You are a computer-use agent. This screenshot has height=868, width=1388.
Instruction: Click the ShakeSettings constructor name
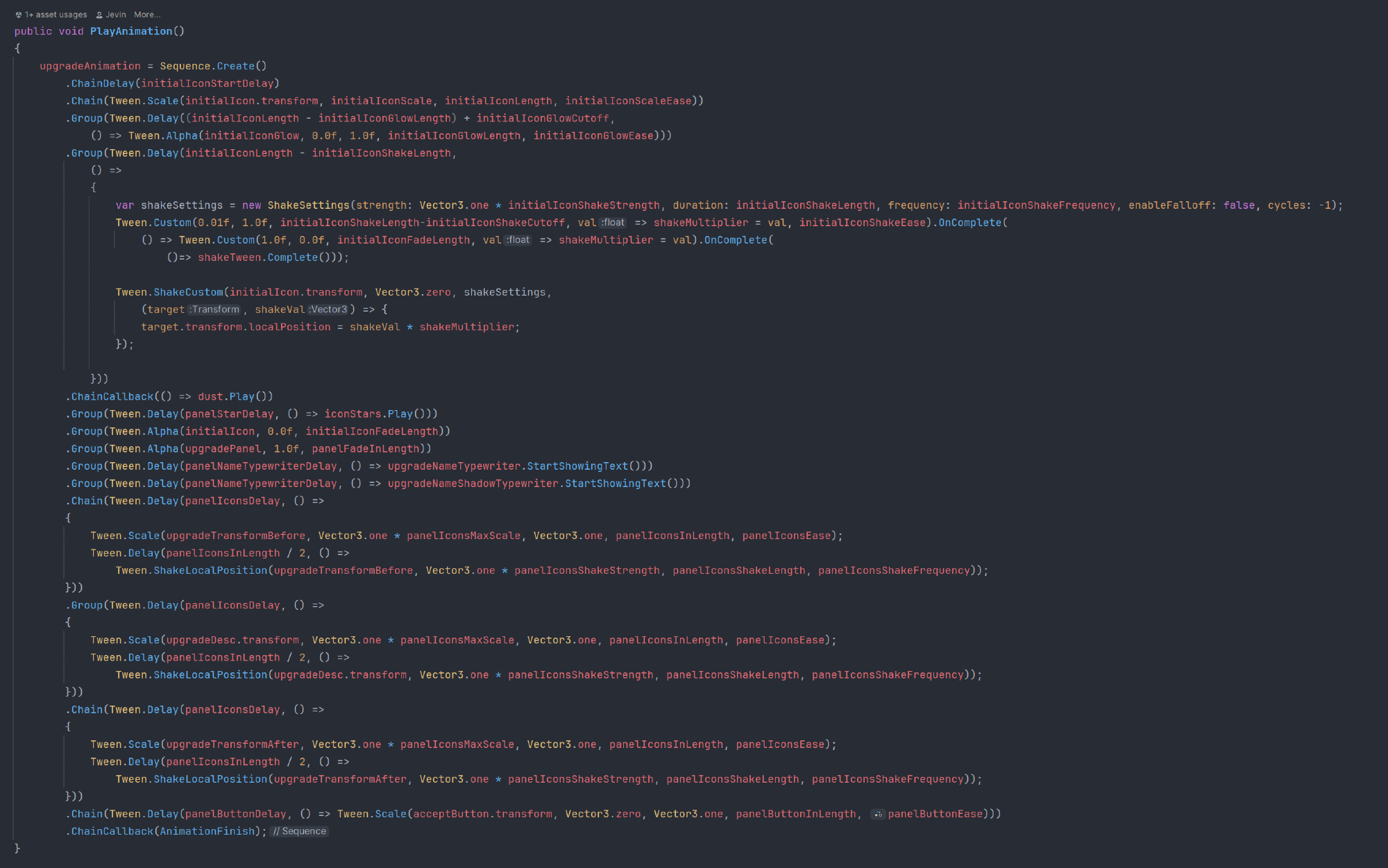click(x=308, y=205)
